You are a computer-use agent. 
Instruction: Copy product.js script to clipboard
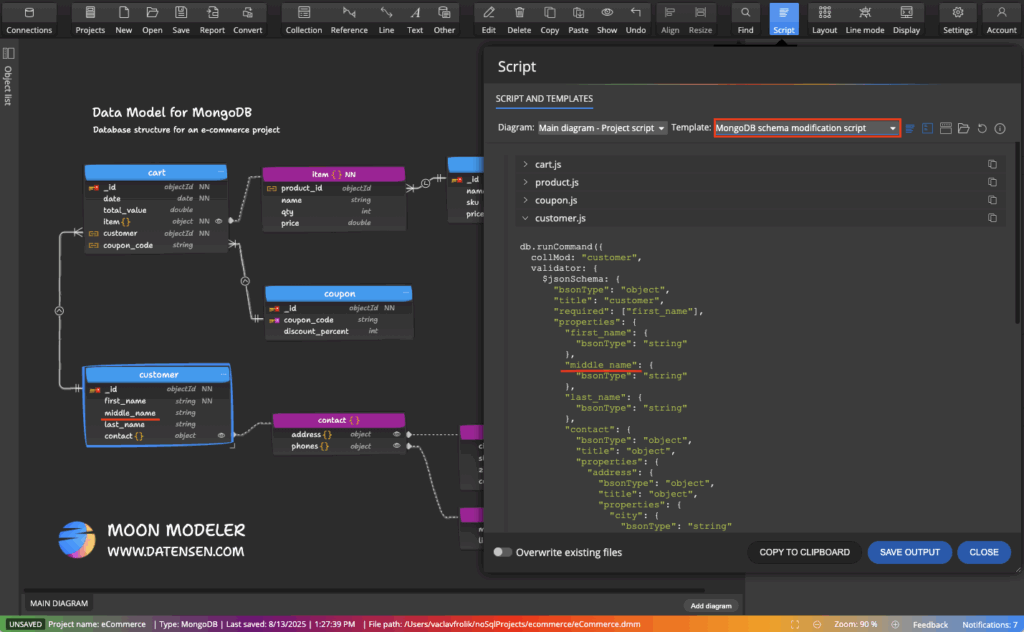(992, 182)
